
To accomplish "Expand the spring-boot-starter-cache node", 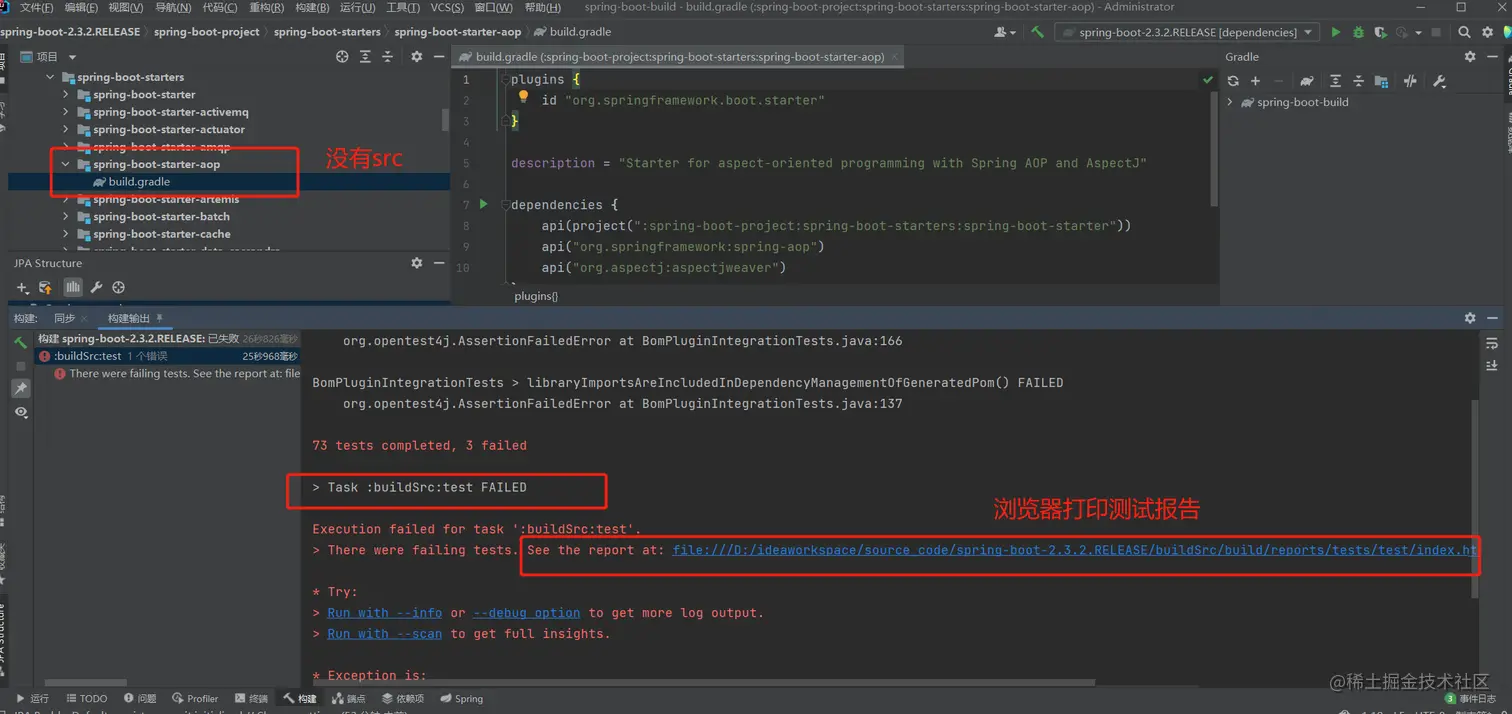I will [66, 234].
